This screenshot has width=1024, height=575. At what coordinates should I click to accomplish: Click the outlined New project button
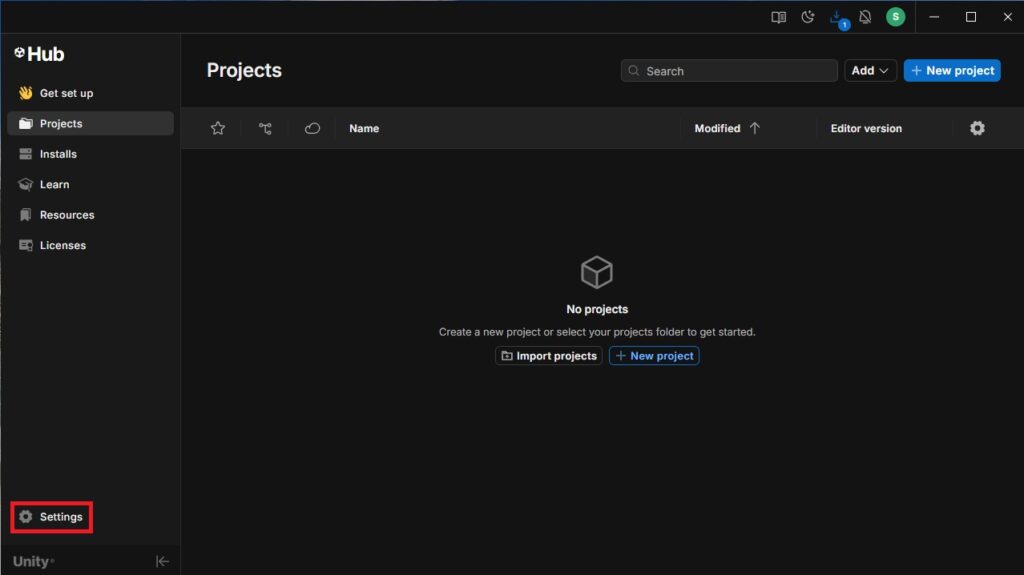[654, 355]
